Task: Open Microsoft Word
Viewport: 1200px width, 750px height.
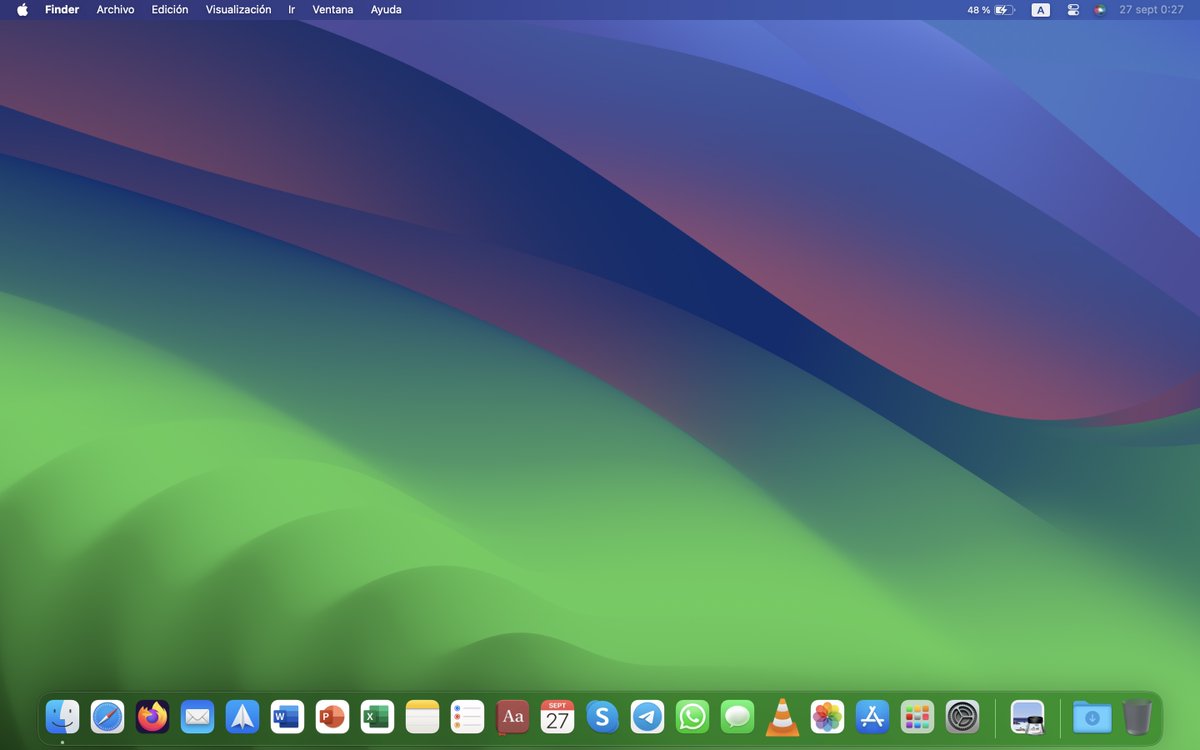Action: (287, 716)
